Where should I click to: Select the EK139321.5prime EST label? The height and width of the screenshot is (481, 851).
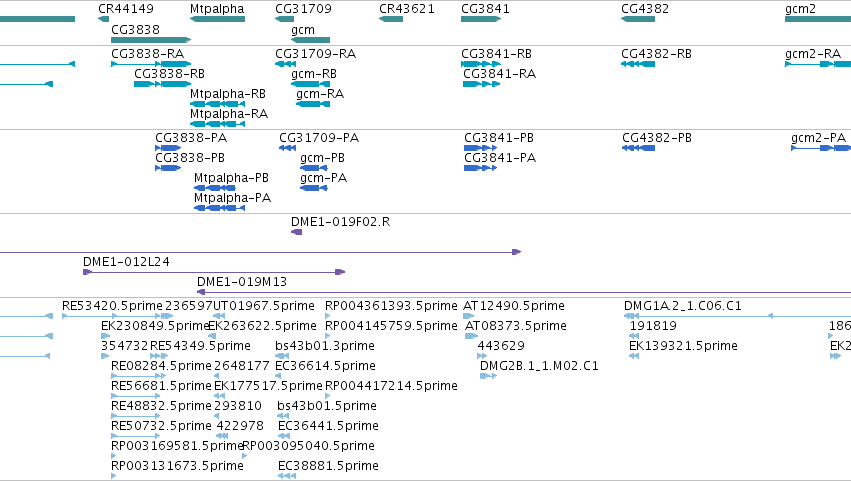tap(683, 346)
